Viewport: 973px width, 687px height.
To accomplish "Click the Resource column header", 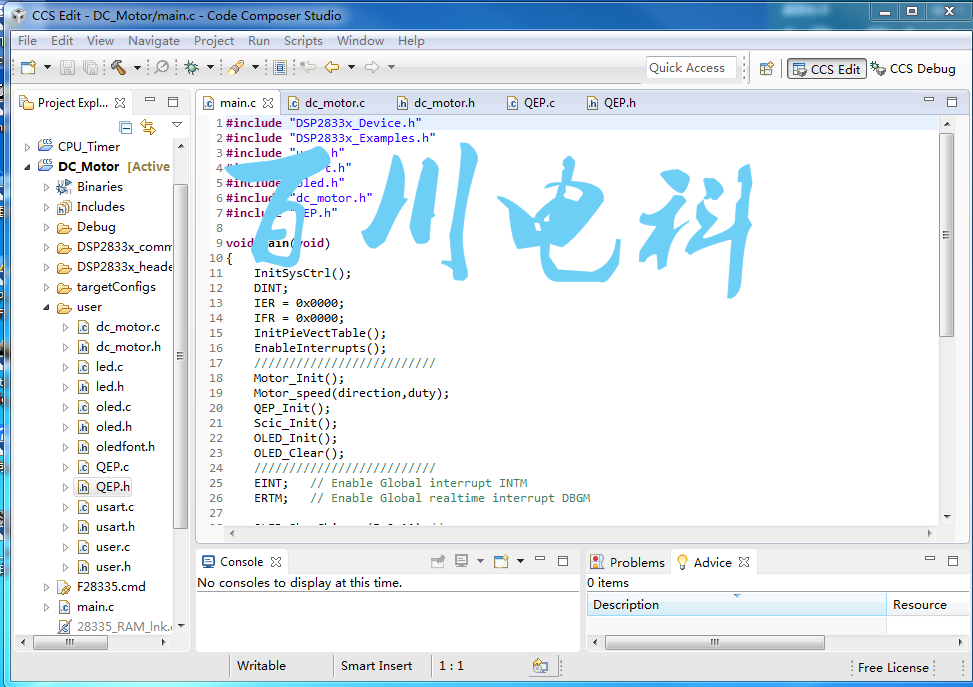I will click(928, 604).
